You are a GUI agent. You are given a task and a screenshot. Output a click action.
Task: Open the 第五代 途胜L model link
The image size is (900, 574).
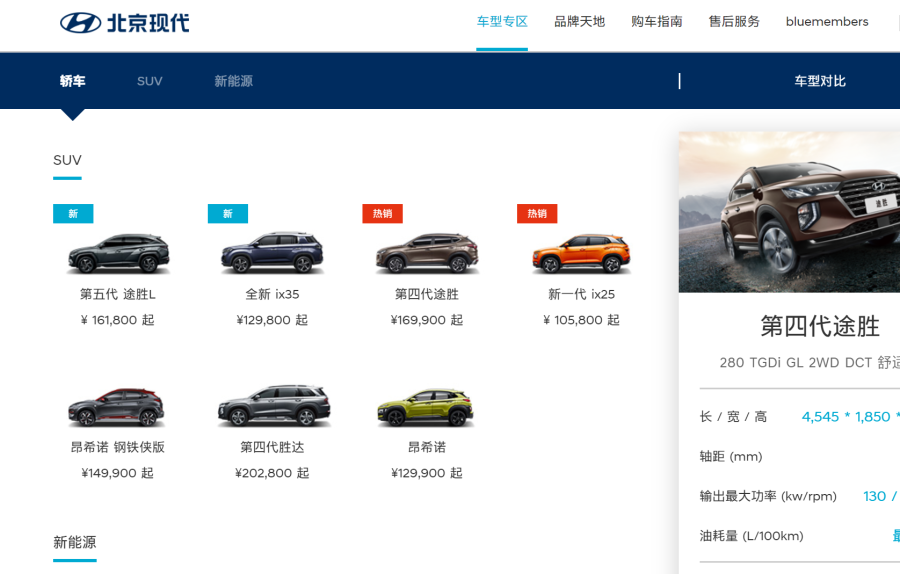click(118, 294)
